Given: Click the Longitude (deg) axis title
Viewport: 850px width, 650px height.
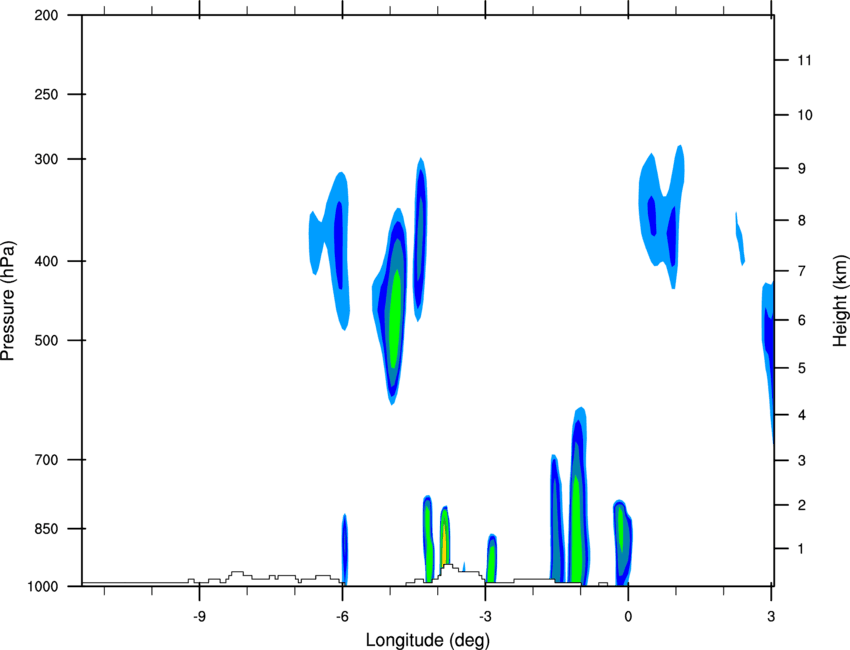Looking at the screenshot, I should (x=428, y=640).
